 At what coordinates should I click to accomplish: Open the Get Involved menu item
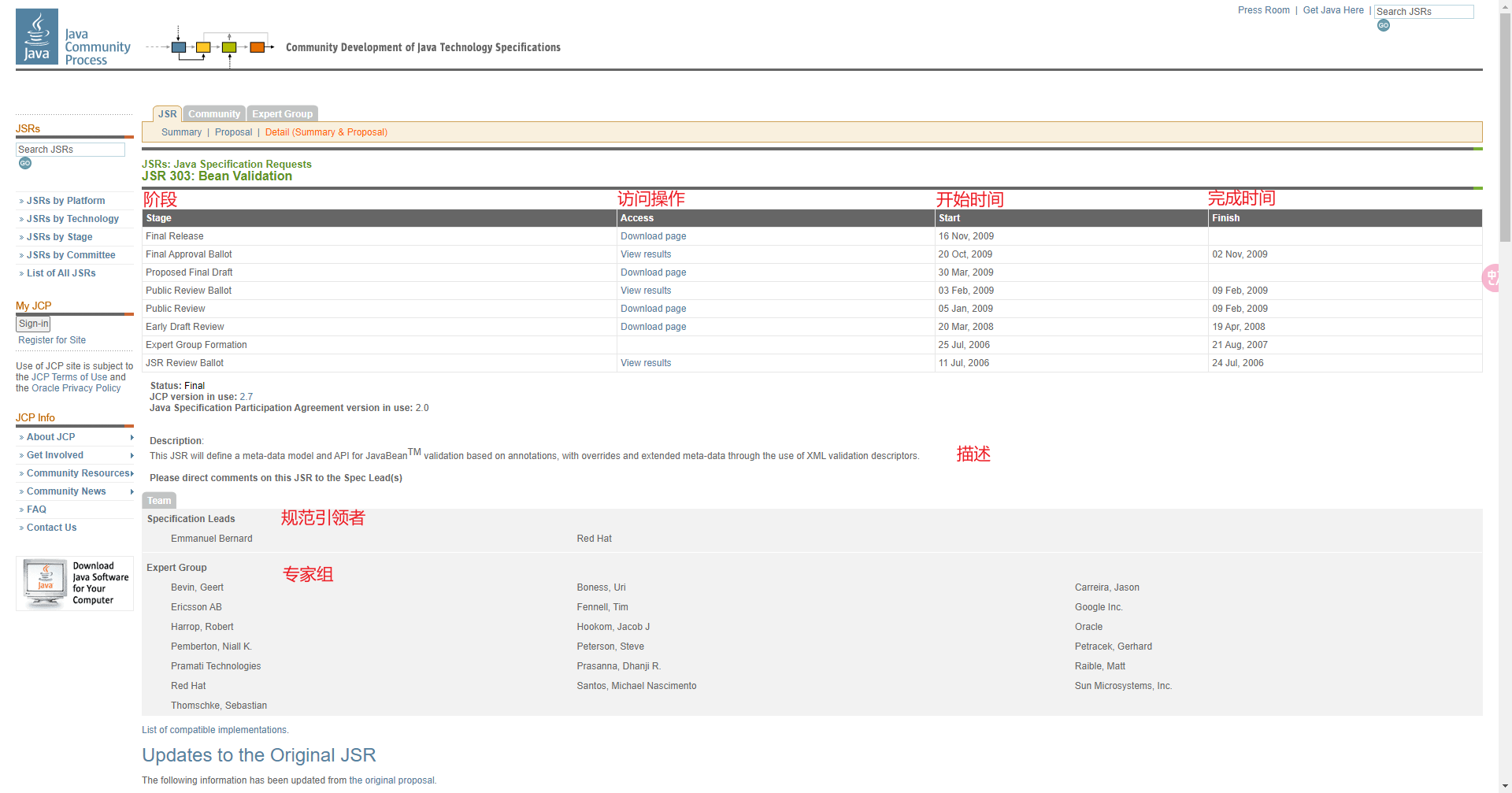pos(54,455)
